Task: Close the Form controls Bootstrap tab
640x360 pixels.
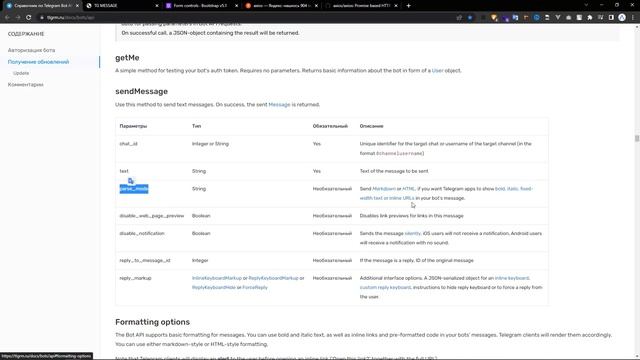Action: (236, 6)
